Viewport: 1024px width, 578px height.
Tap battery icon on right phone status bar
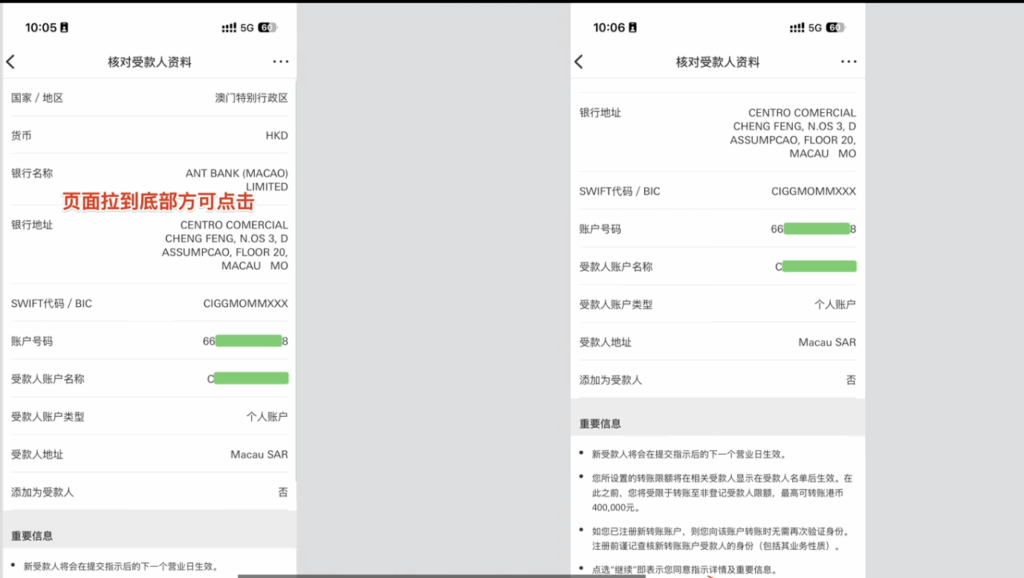(835, 27)
